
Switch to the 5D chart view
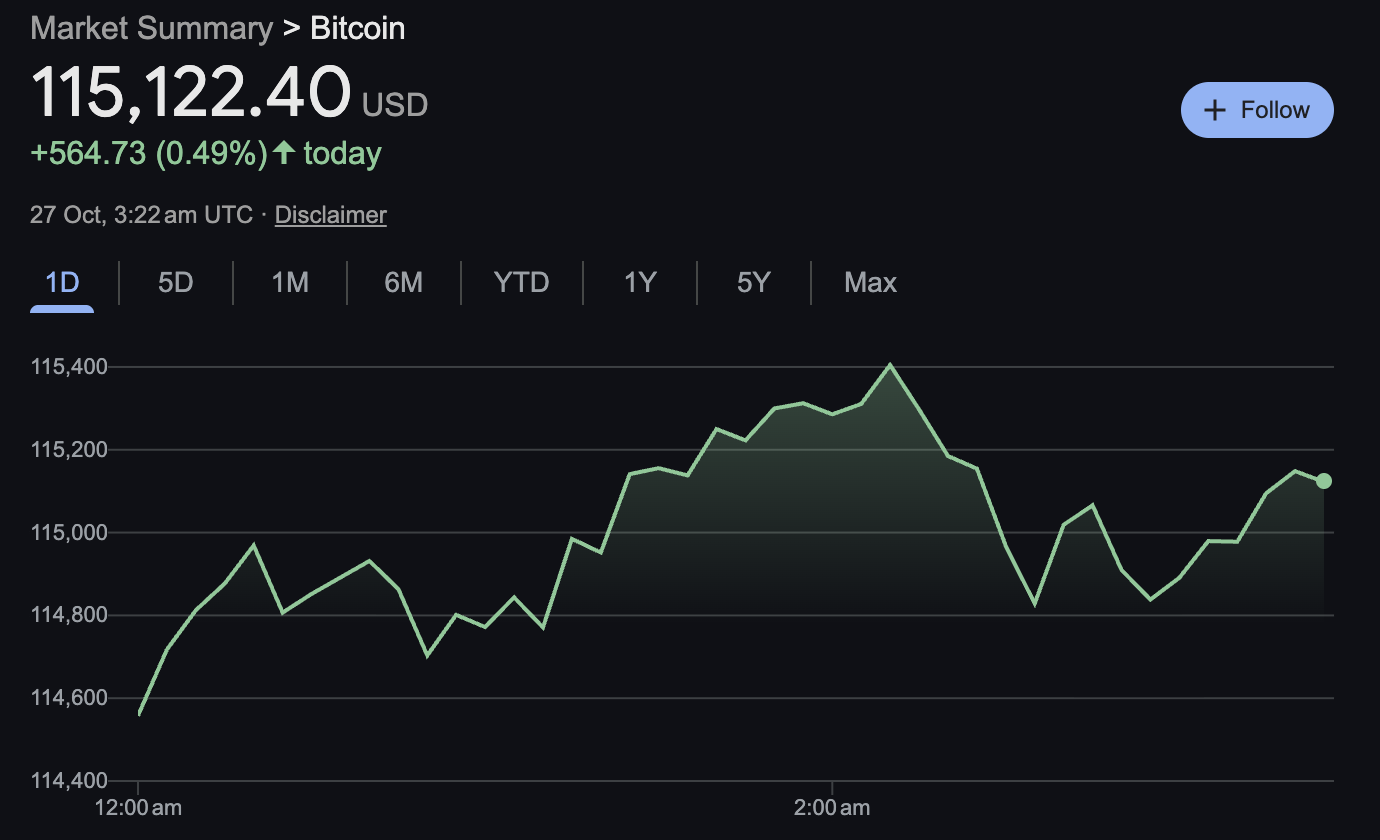tap(175, 282)
